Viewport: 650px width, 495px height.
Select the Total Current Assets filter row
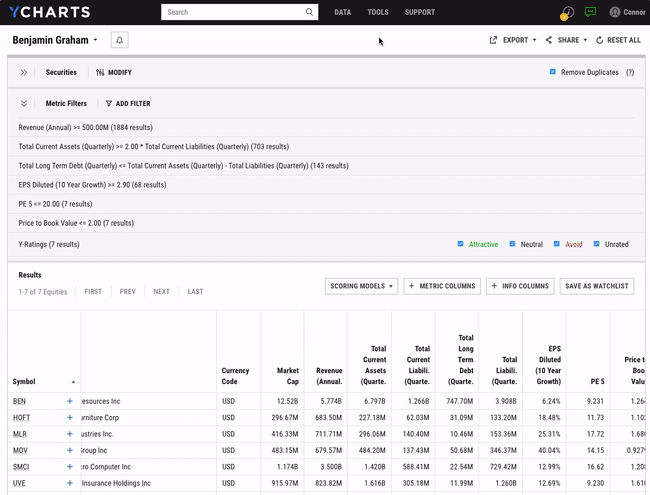tap(326, 146)
